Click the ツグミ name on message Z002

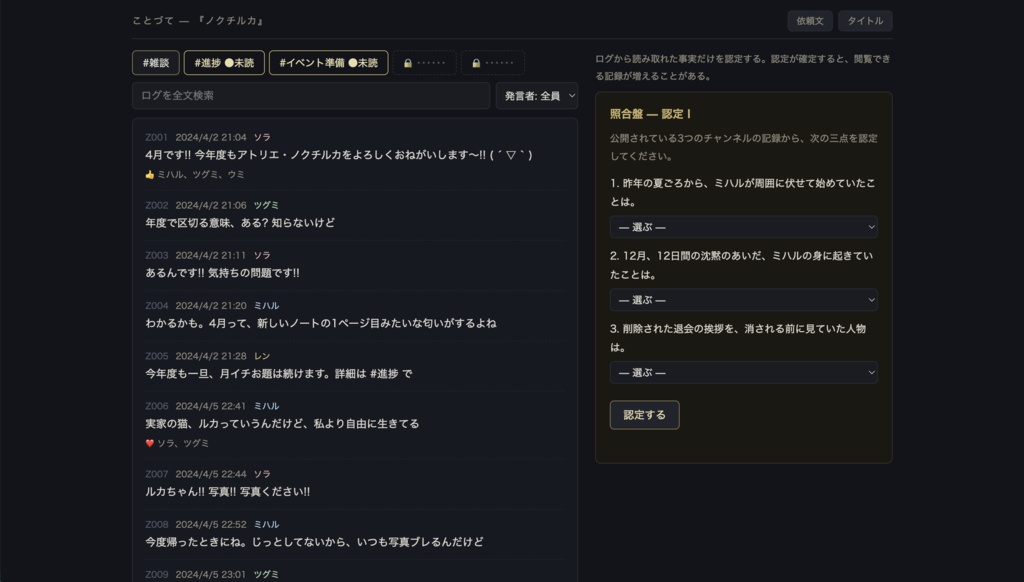pos(266,205)
